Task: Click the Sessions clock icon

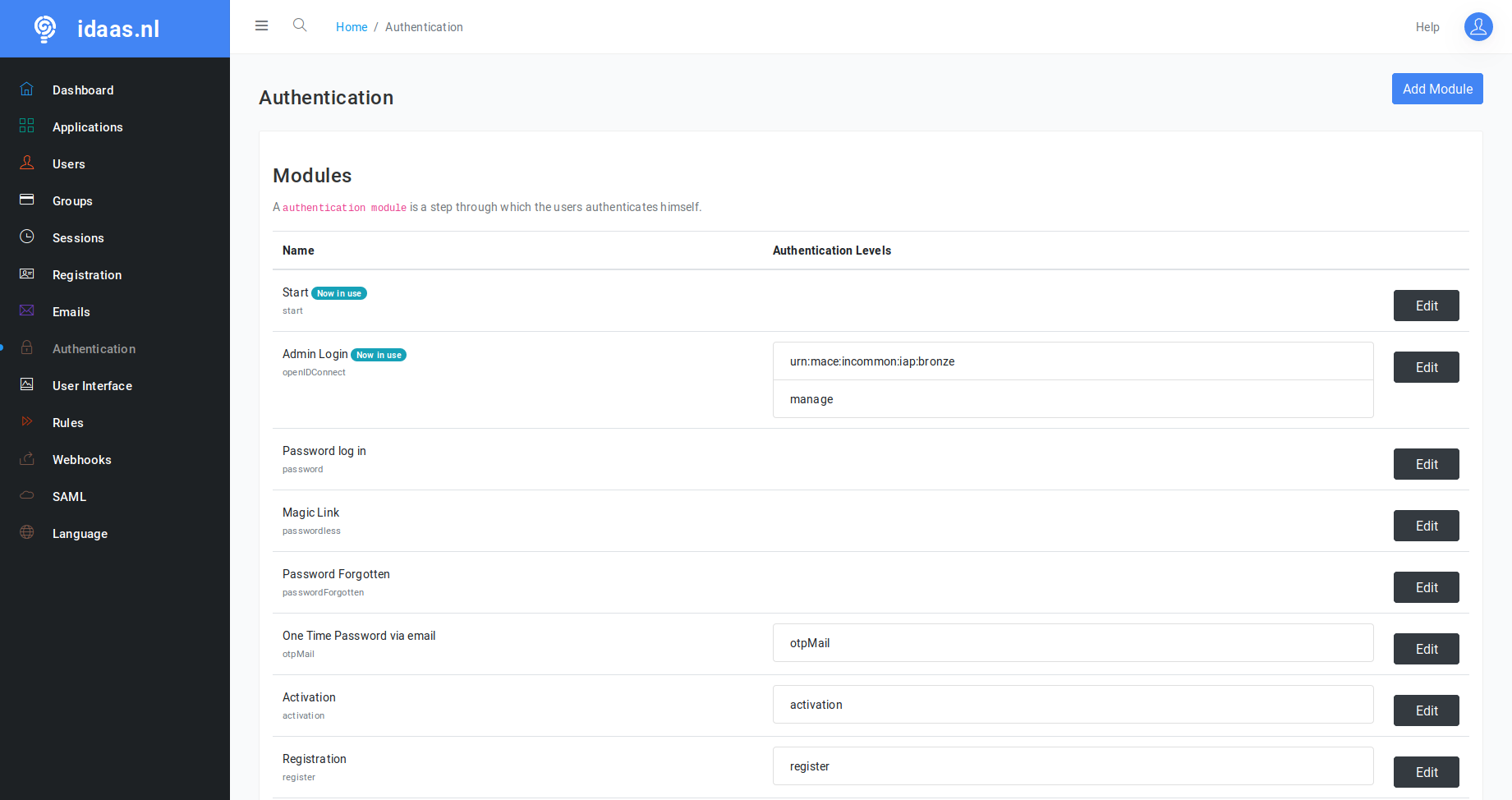Action: [27, 237]
